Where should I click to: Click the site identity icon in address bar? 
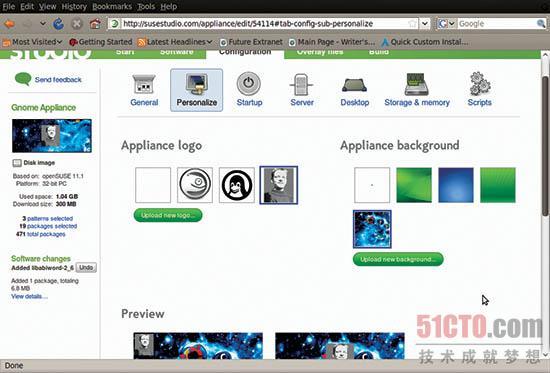point(114,24)
